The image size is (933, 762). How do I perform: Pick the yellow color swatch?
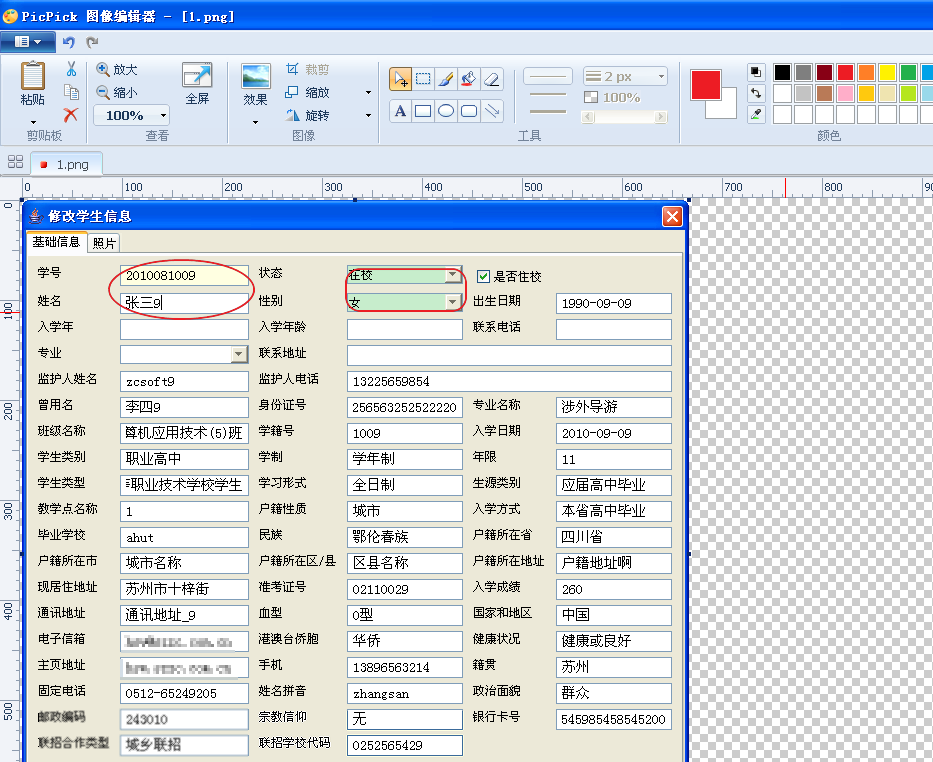click(x=887, y=72)
